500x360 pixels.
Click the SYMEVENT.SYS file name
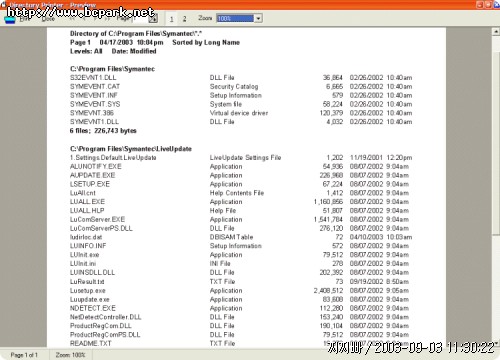[95, 104]
